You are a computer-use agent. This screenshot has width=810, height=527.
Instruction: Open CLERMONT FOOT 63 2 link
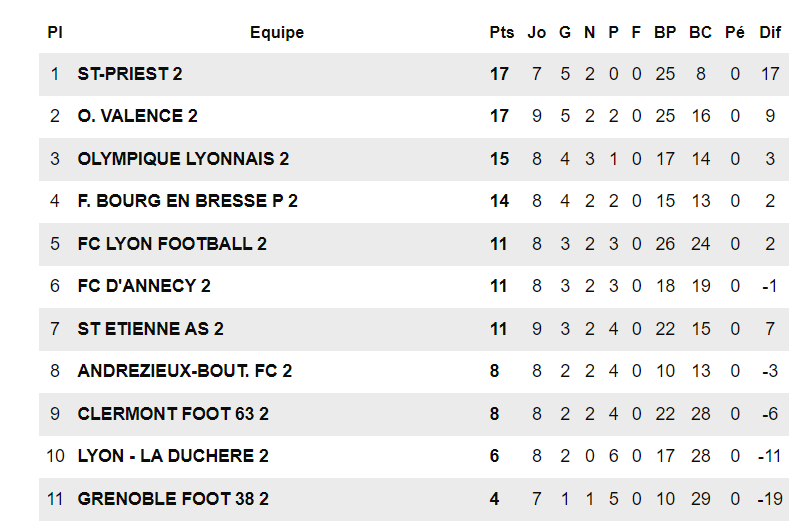click(x=173, y=414)
